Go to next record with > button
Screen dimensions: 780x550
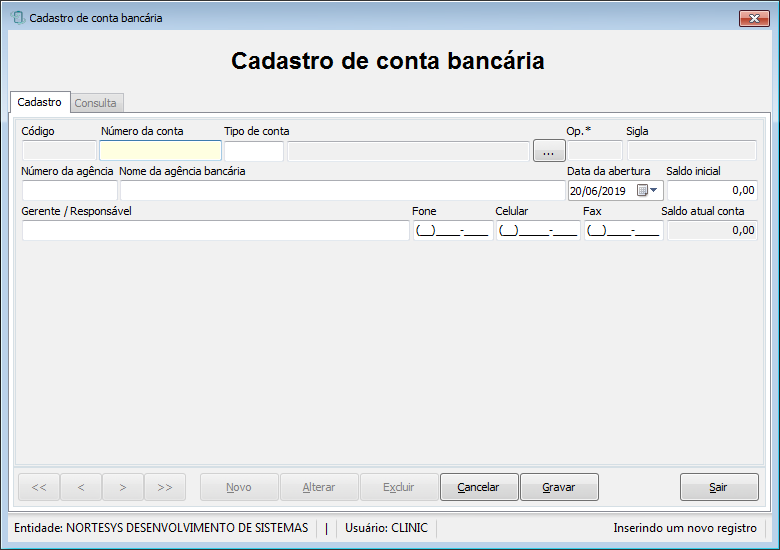click(123, 487)
